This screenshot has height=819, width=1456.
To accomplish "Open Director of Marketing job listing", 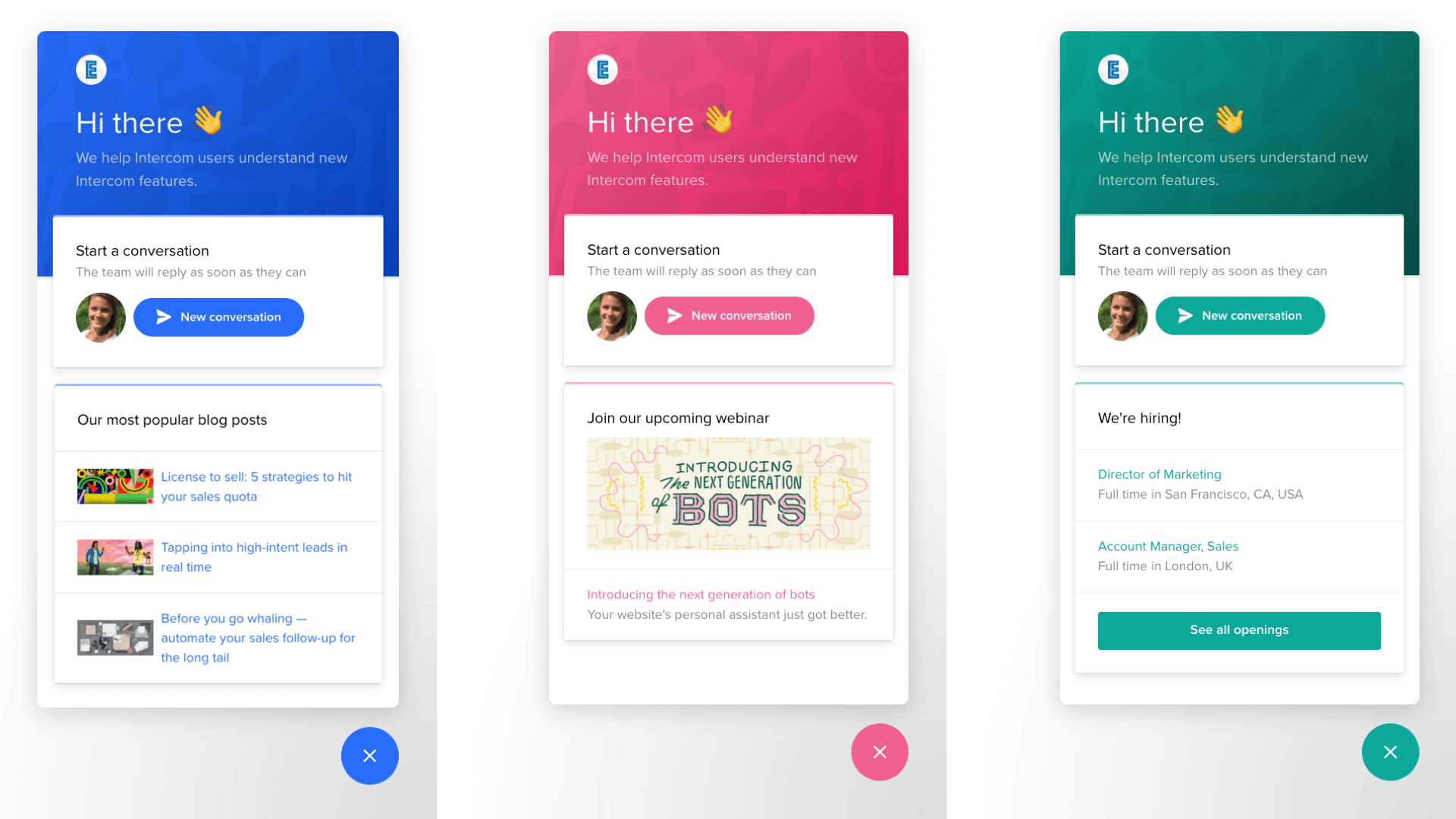I will (1159, 473).
